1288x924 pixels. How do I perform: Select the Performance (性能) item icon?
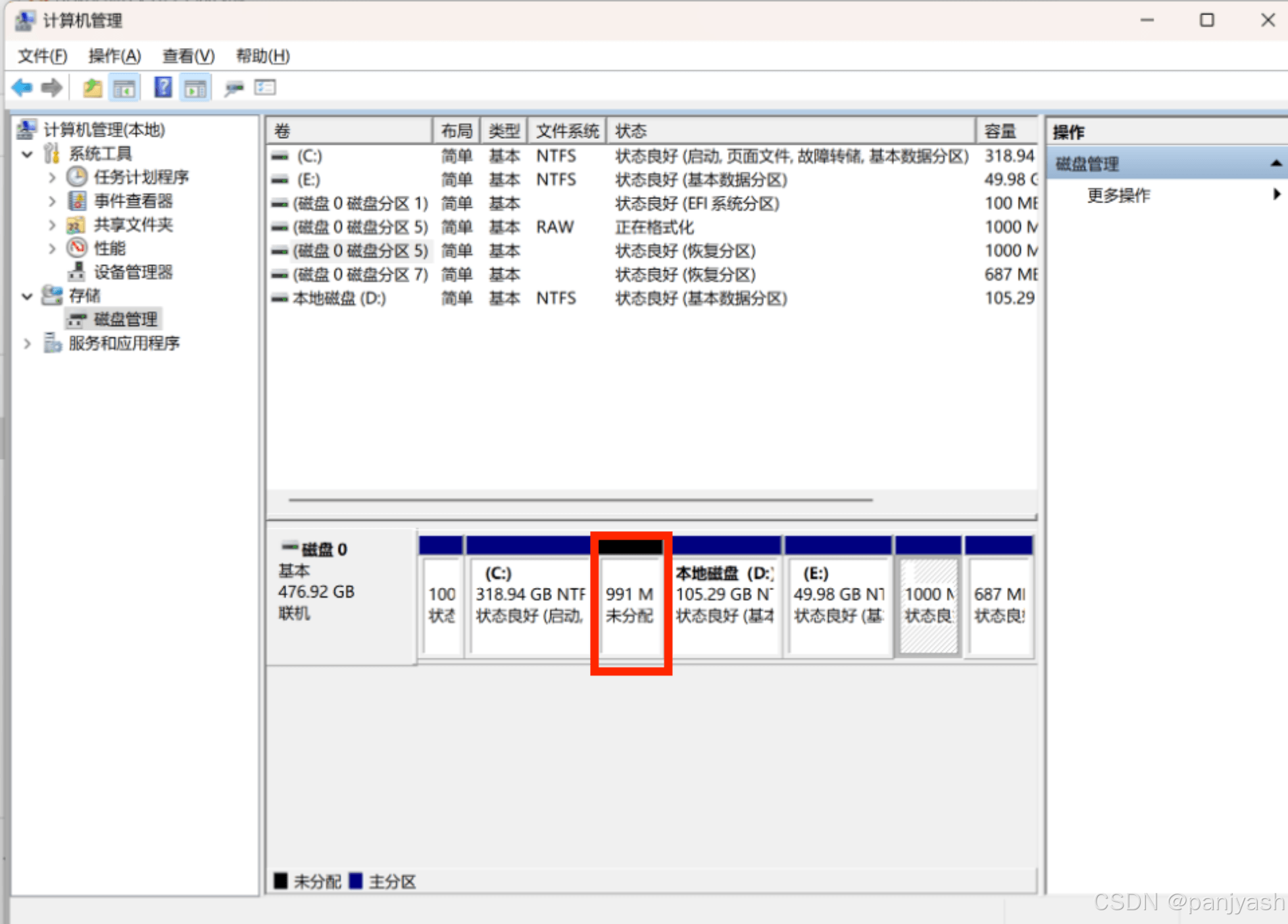77,248
